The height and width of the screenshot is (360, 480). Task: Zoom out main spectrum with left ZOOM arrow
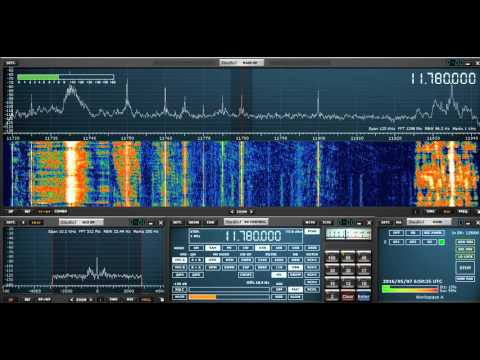pyautogui.click(x=232, y=212)
